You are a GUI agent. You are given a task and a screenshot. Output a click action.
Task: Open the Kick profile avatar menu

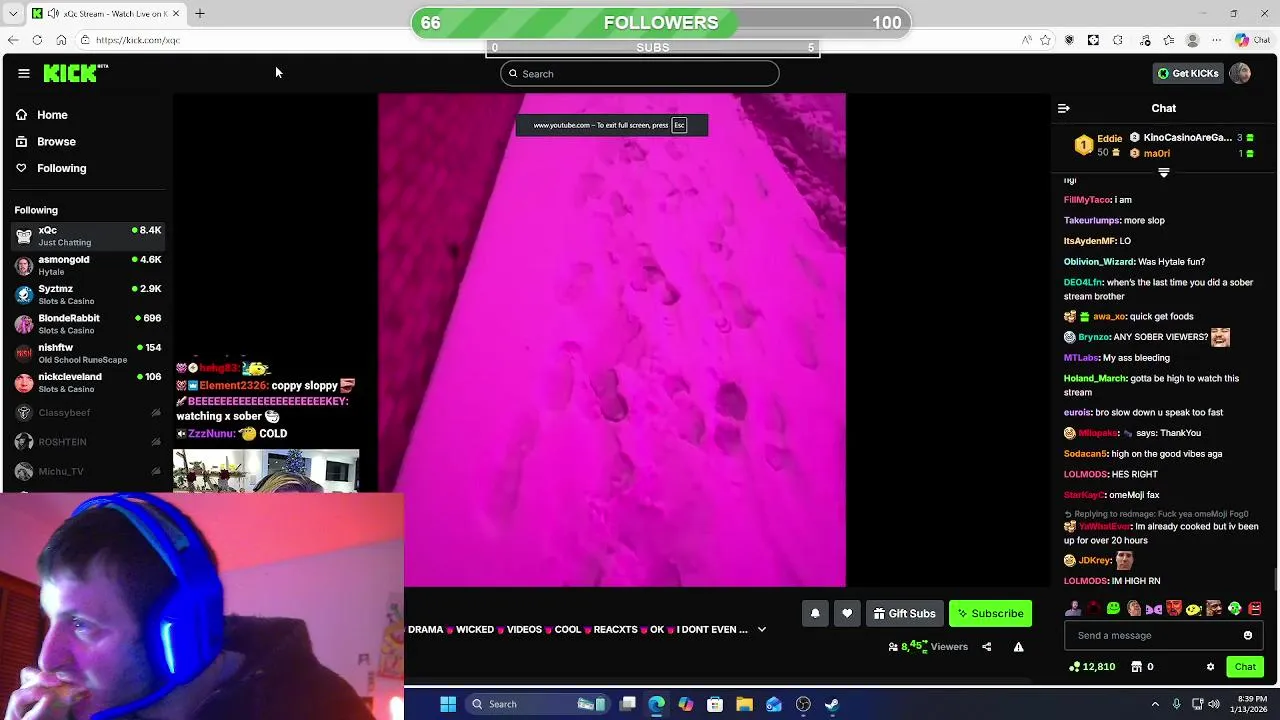1240,73
